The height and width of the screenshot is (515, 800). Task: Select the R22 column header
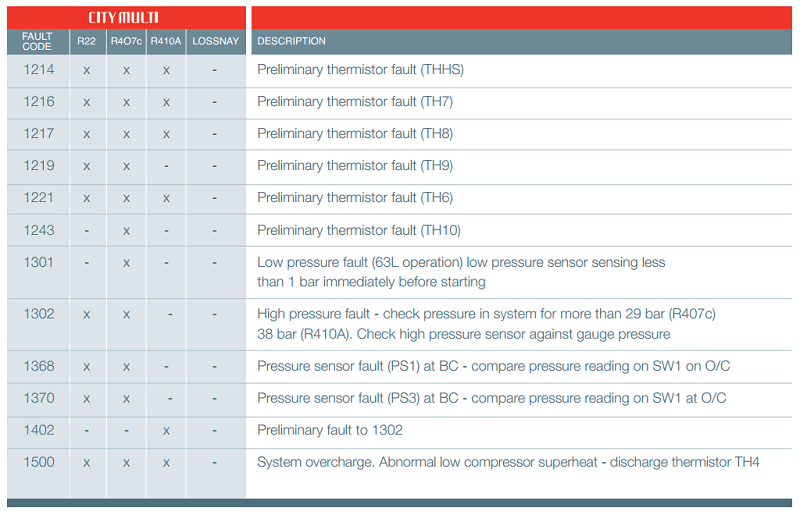[x=87, y=41]
